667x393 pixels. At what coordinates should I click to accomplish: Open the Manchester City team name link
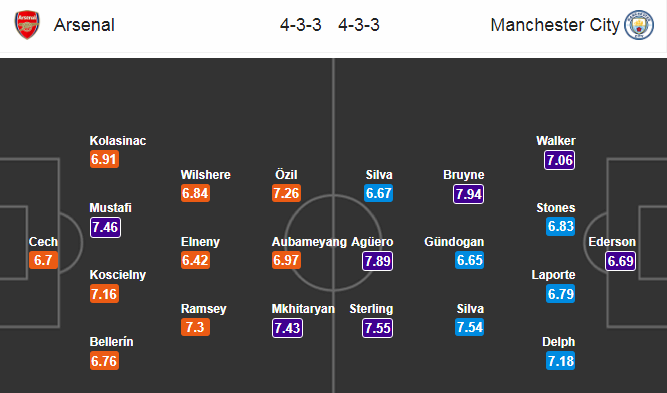click(x=555, y=25)
